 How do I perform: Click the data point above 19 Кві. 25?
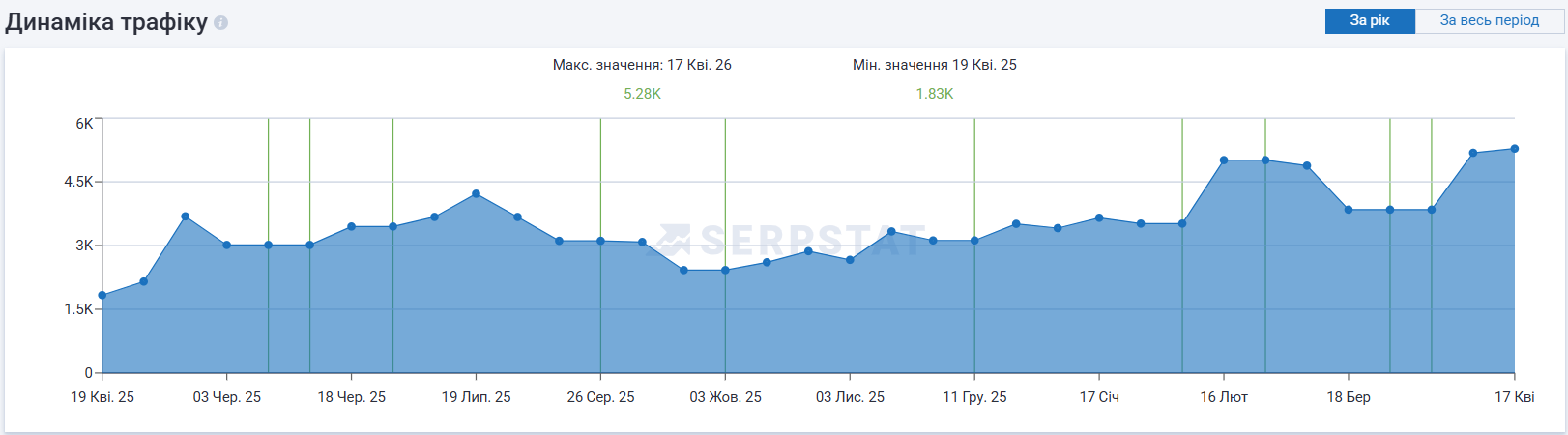pos(102,296)
